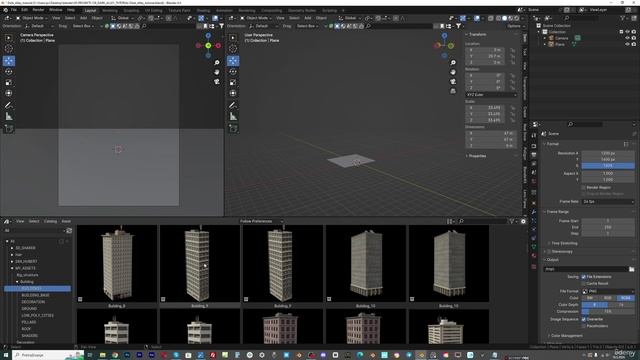640x360 pixels.
Task: Select the Measure tool in Camera Perspective viewport
Action: coord(9,117)
